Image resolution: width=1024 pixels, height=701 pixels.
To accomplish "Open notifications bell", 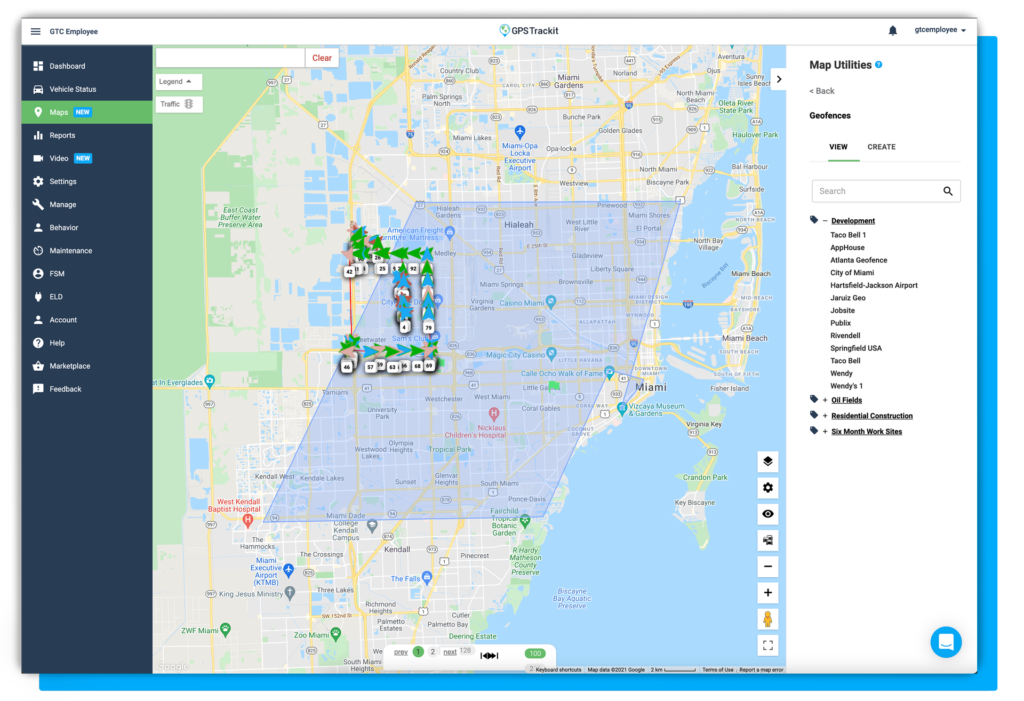I will click(x=892, y=31).
